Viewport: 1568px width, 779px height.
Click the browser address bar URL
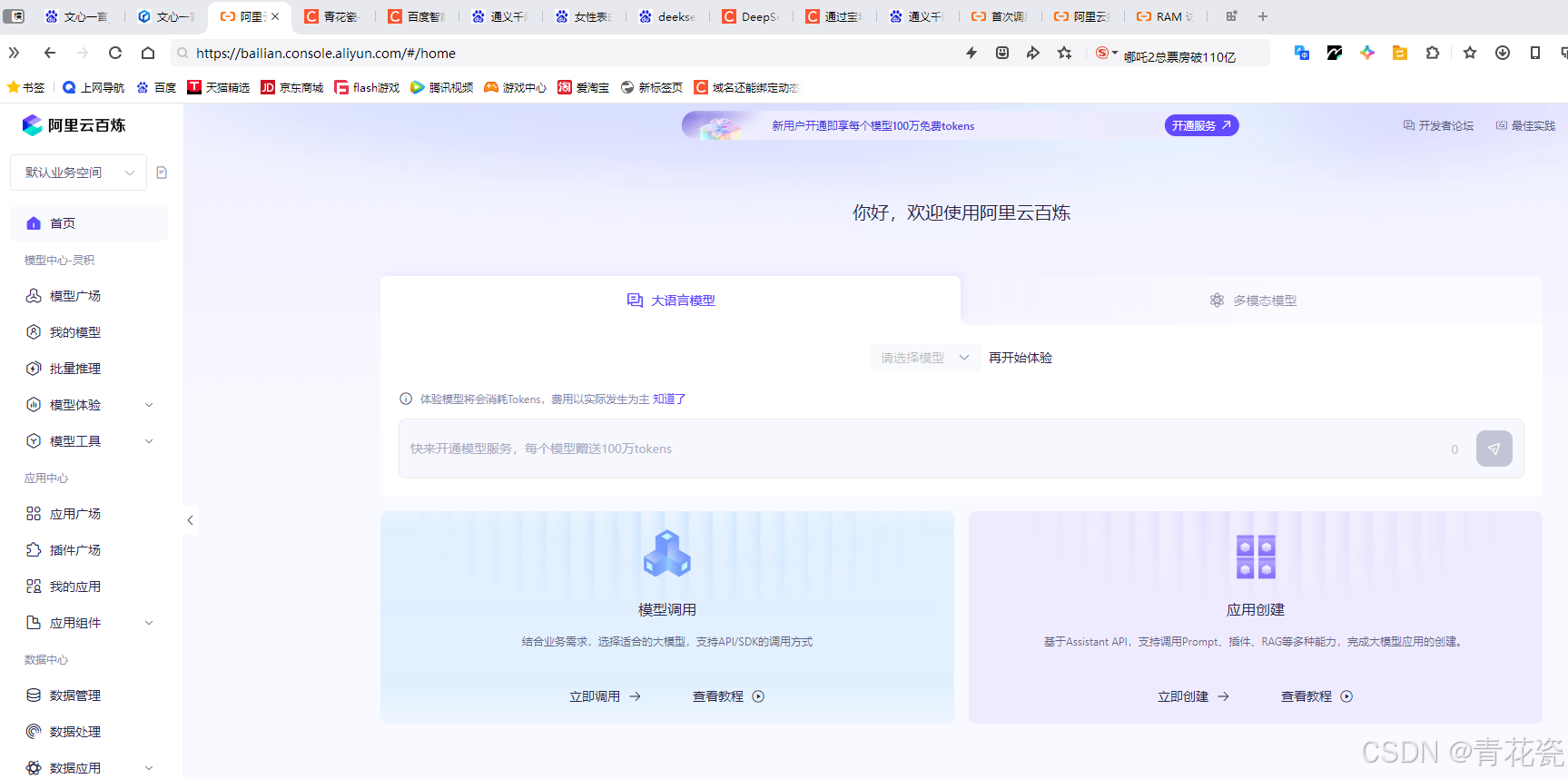(326, 53)
